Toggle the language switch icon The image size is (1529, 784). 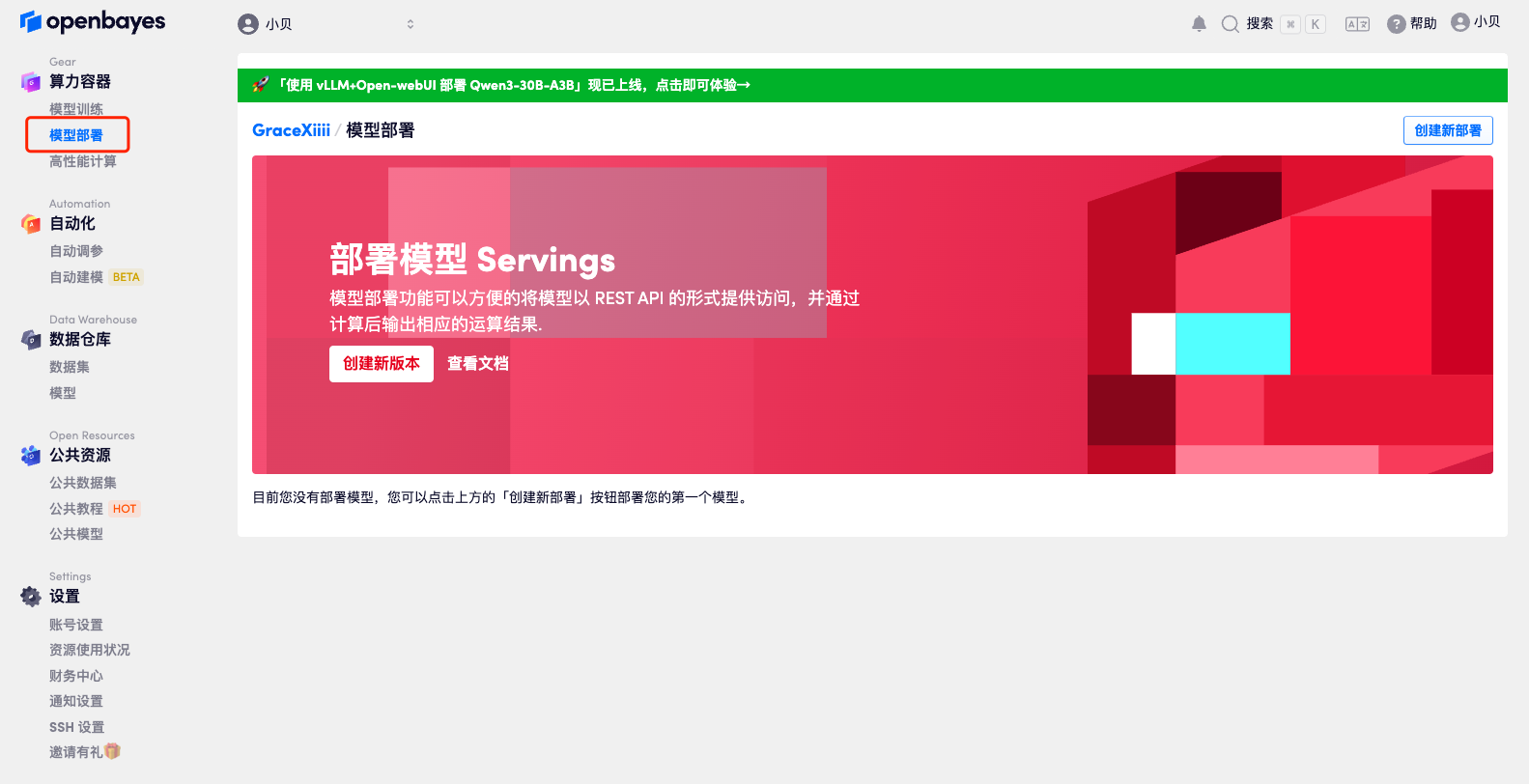pyautogui.click(x=1357, y=24)
